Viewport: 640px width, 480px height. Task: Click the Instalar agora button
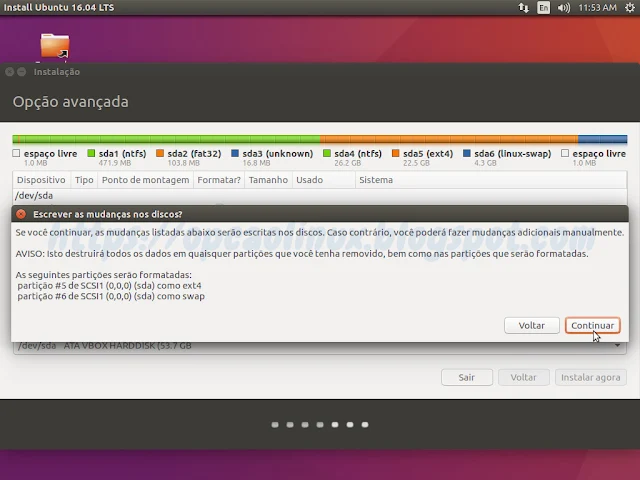click(591, 377)
